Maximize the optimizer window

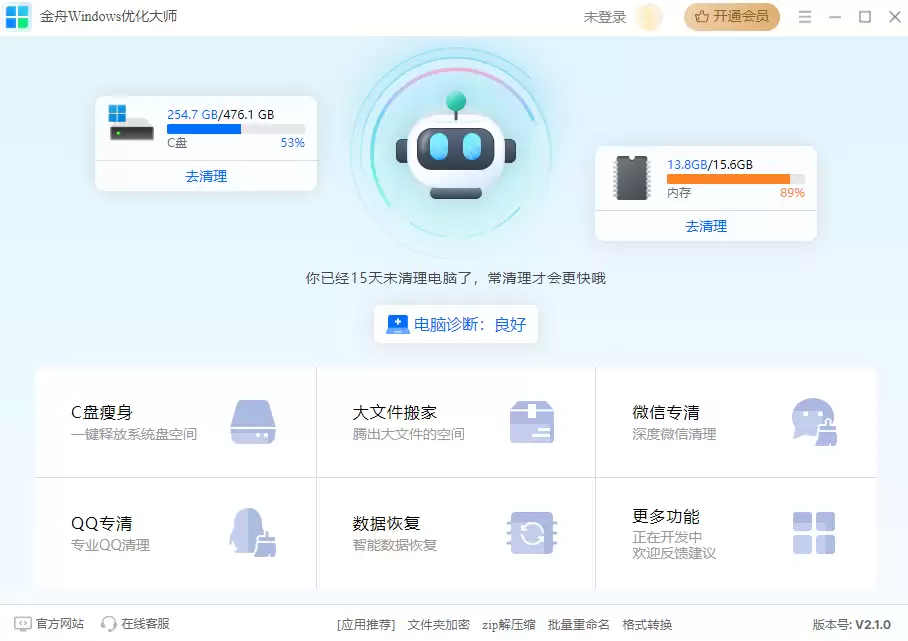(x=865, y=17)
